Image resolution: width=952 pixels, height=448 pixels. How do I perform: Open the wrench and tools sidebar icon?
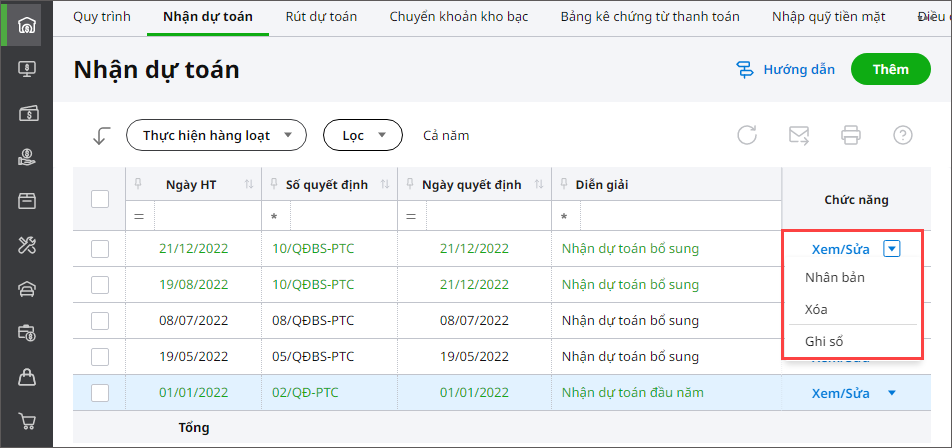pos(28,245)
